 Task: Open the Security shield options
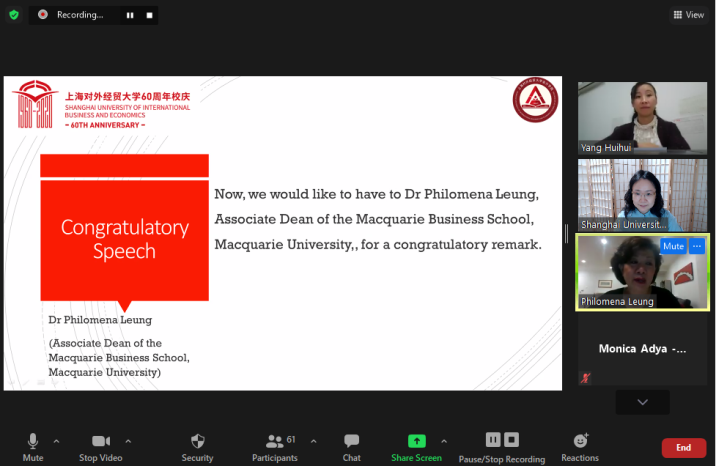coord(197,446)
